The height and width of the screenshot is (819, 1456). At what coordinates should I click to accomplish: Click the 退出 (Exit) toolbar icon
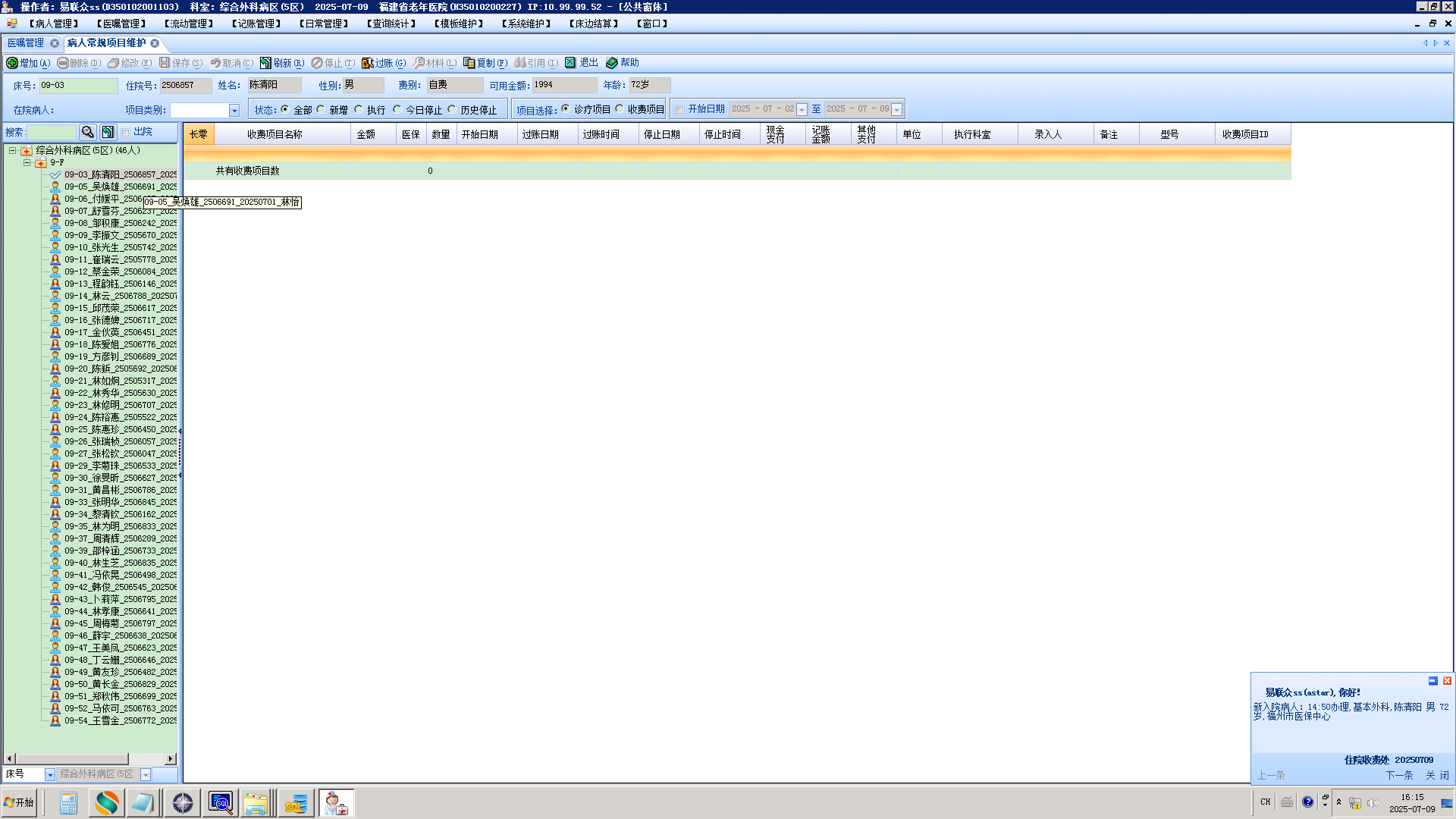[570, 63]
